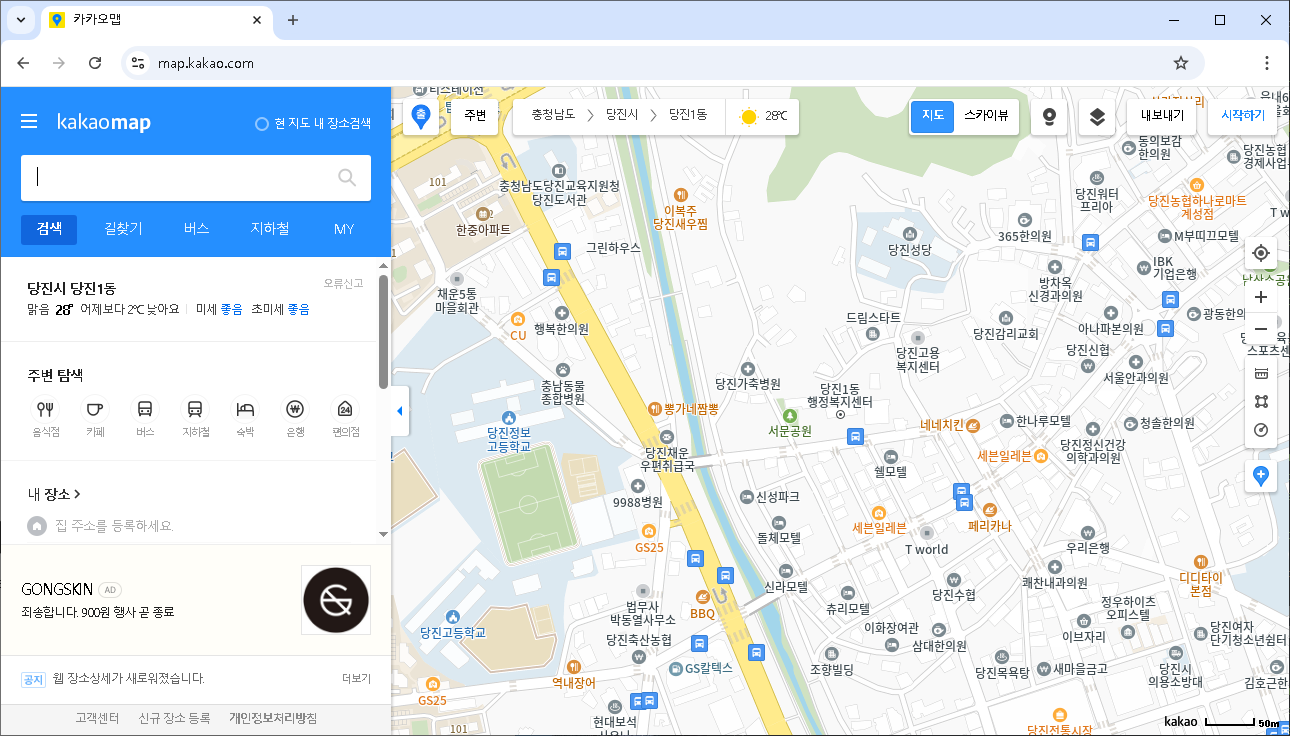Switch map view to 스카이뷰
The width and height of the screenshot is (1290, 736).
[985, 116]
